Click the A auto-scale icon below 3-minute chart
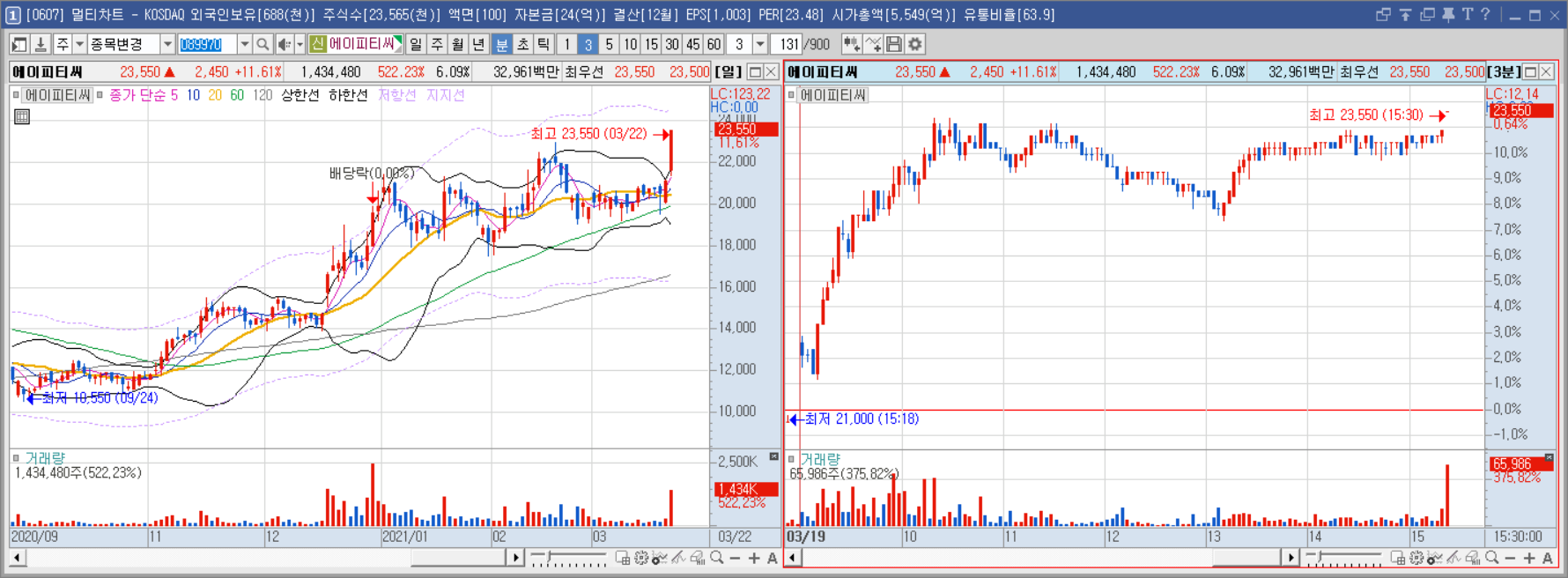The height and width of the screenshot is (578, 1568). [1548, 558]
